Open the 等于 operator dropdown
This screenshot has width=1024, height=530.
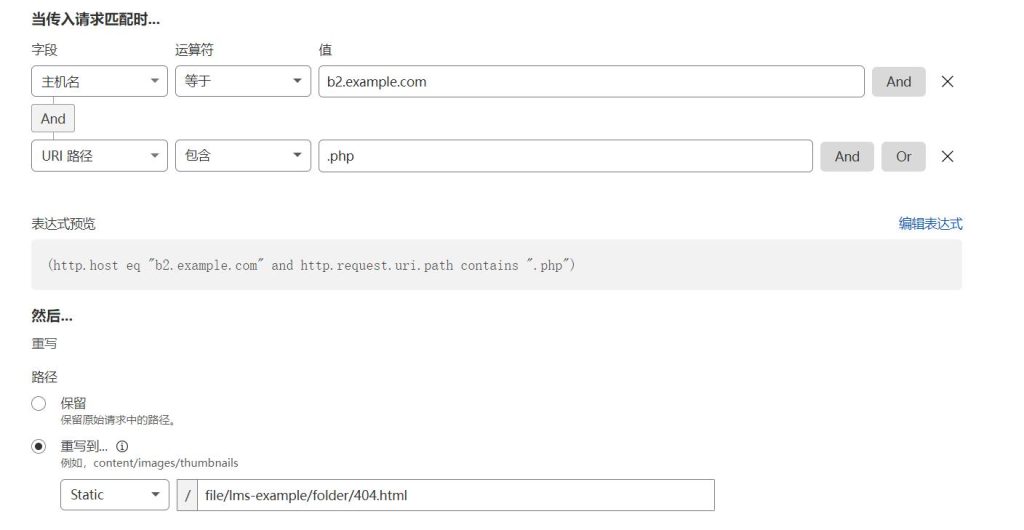243,82
